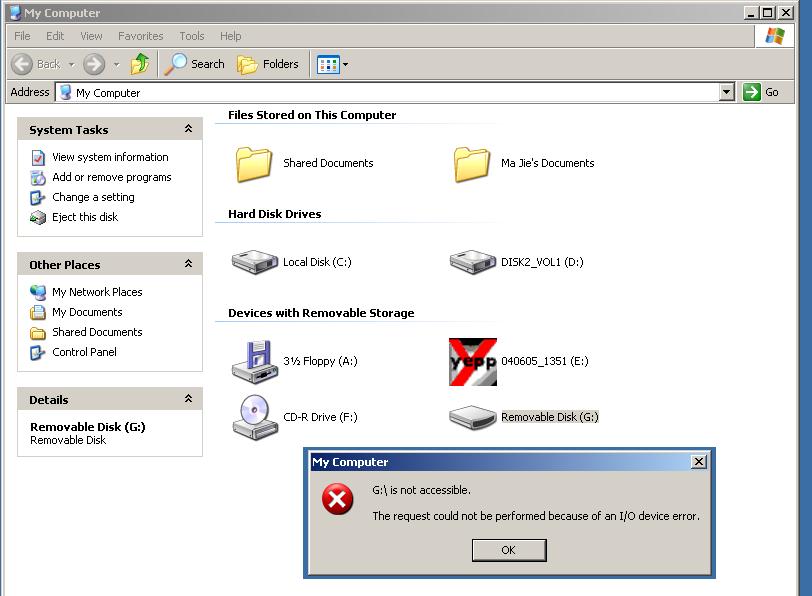Open the Favorites menu
The width and height of the screenshot is (812, 596).
tap(140, 36)
